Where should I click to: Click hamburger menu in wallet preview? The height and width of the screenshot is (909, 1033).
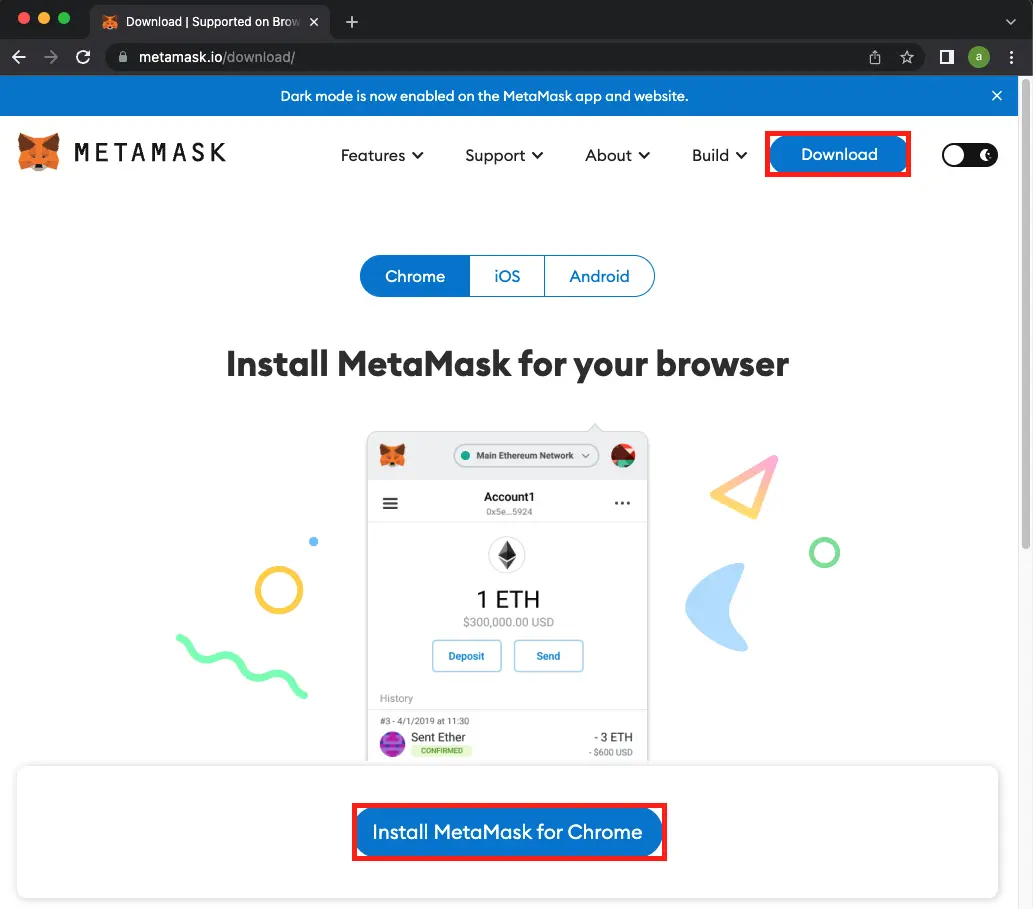pyautogui.click(x=390, y=503)
